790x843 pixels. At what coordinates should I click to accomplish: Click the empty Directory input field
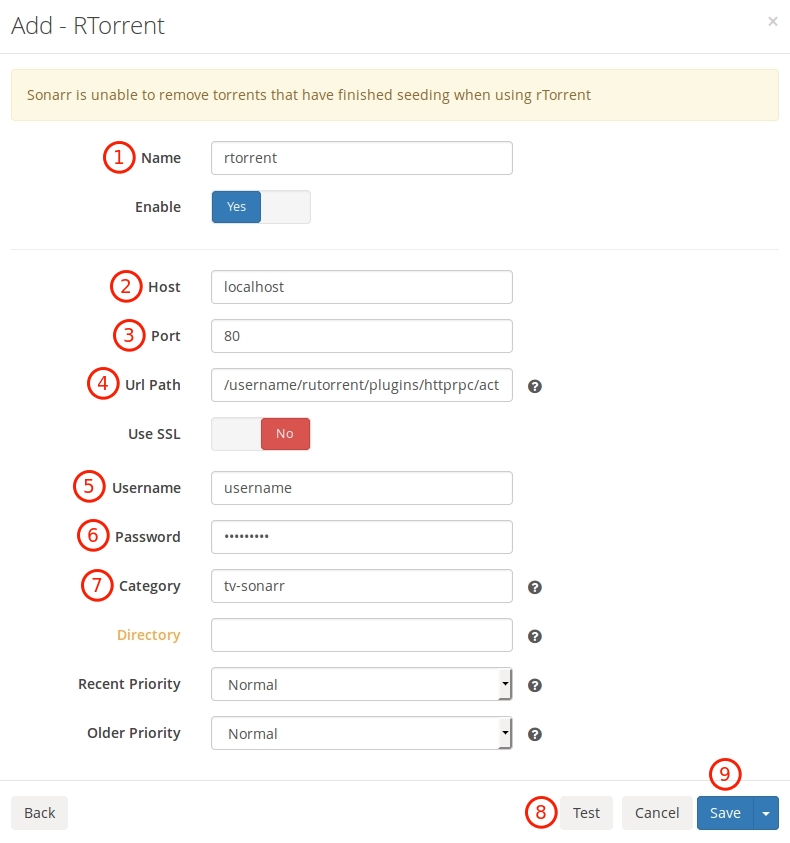(x=361, y=635)
